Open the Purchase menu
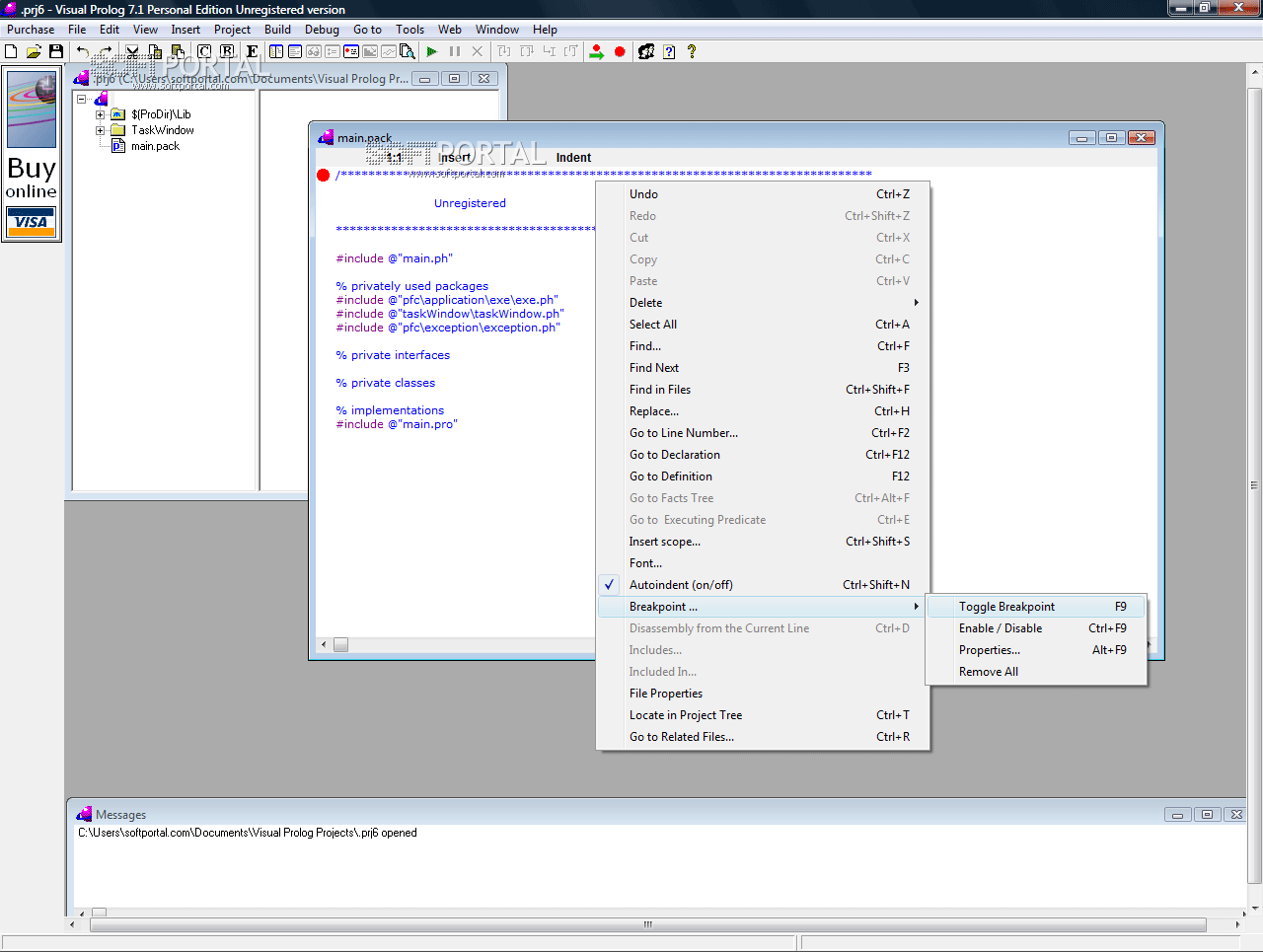The width and height of the screenshot is (1263, 952). (31, 30)
